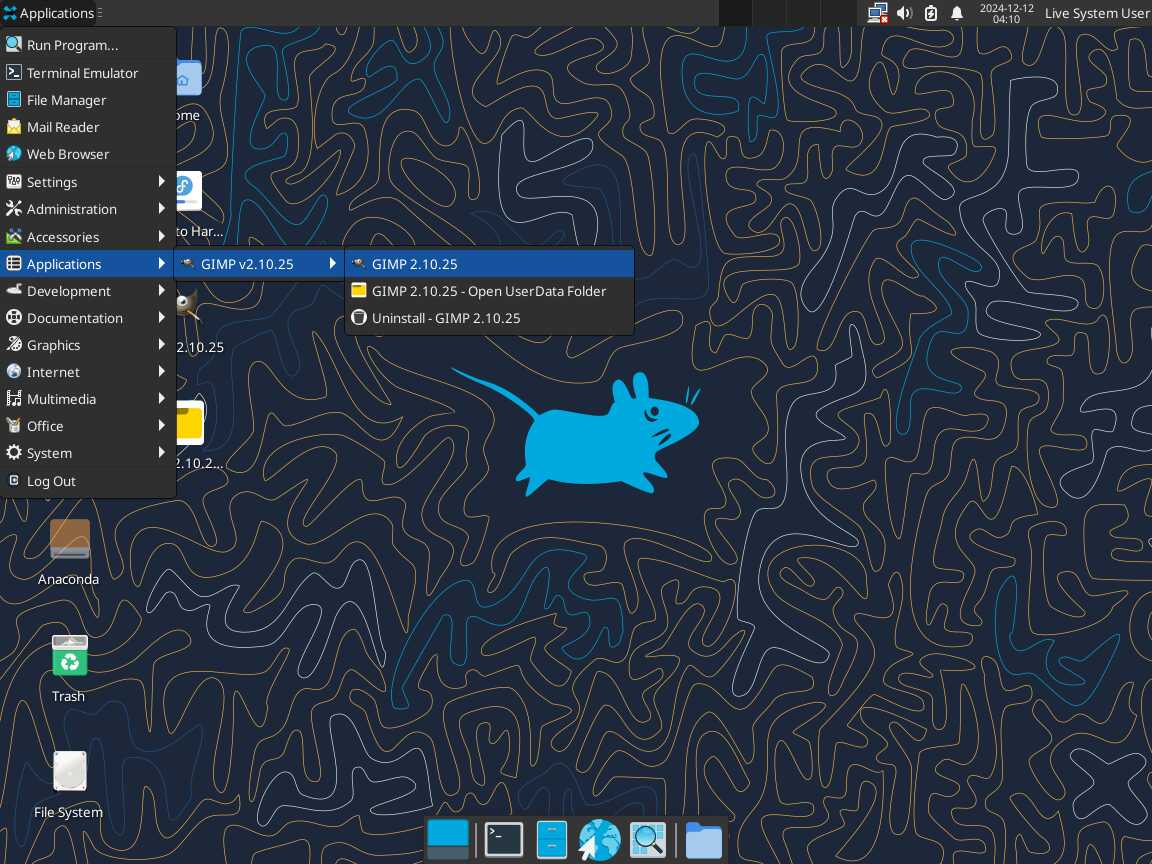Click the Mail Reader envelope icon

point(13,126)
